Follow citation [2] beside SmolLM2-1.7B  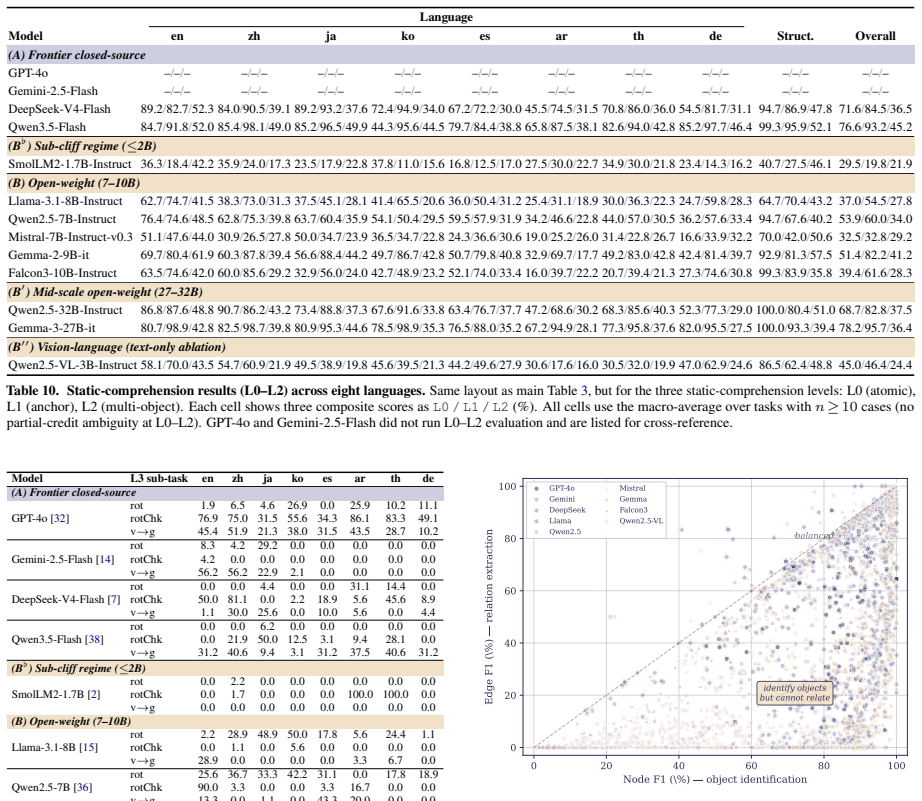click(x=93, y=695)
